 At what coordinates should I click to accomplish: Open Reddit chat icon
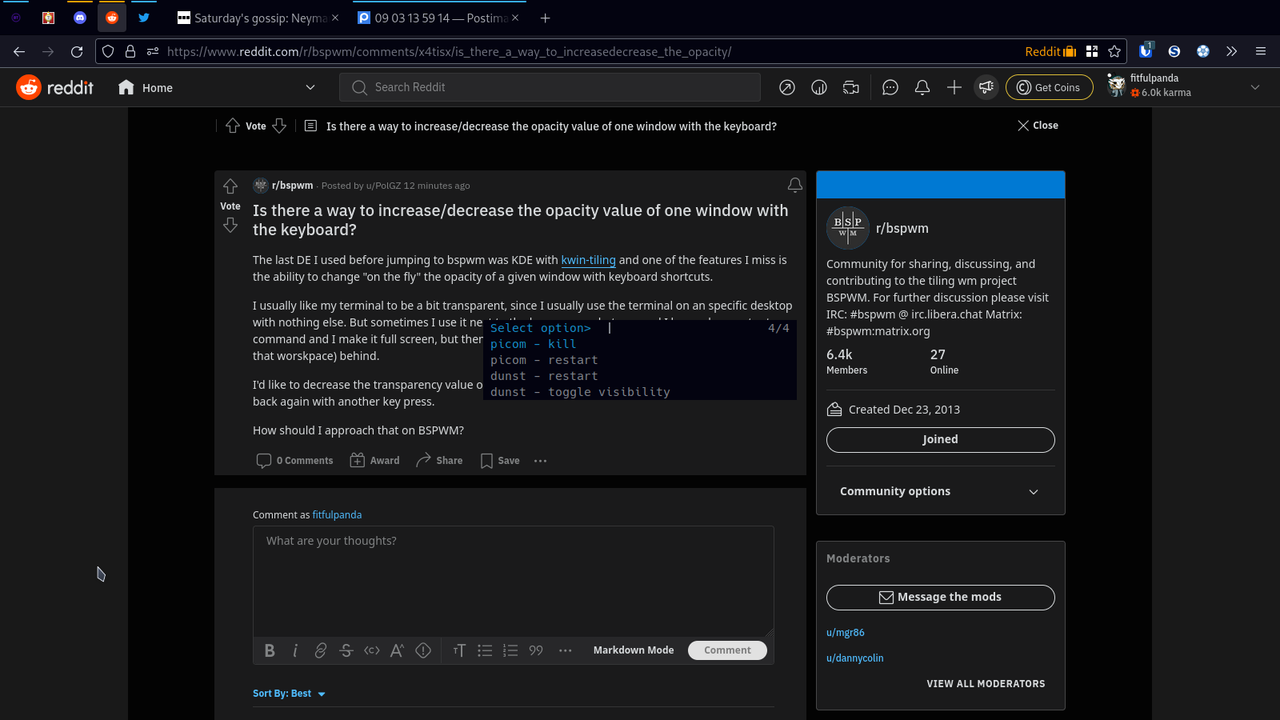(890, 88)
